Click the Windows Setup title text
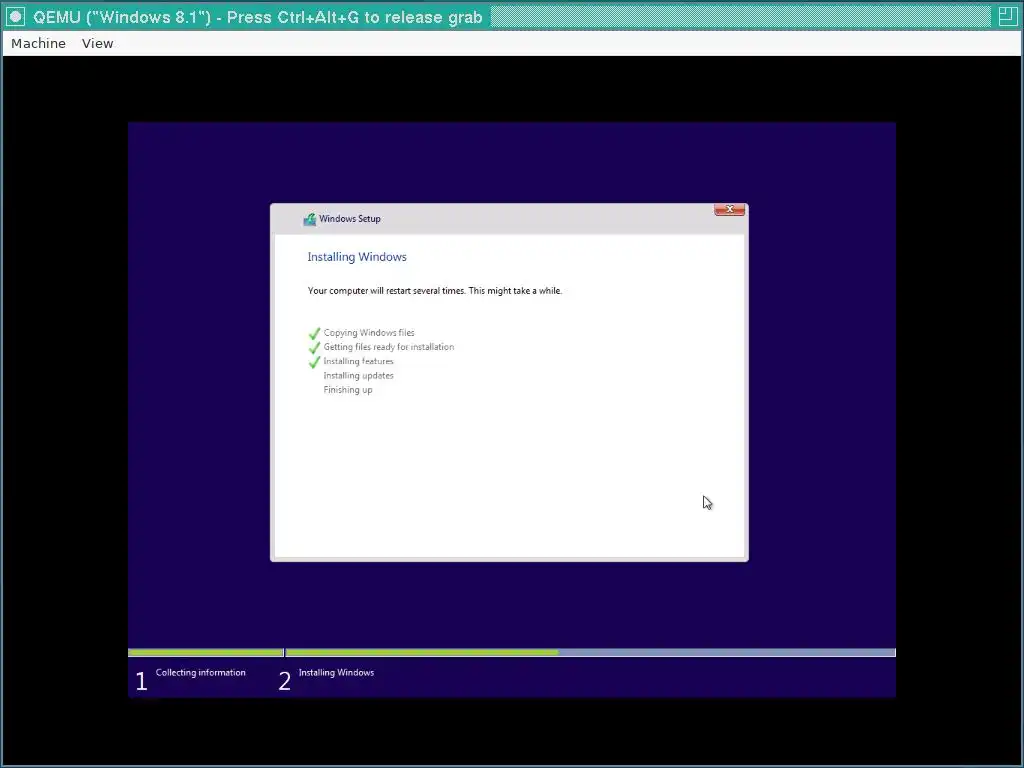 (x=350, y=219)
